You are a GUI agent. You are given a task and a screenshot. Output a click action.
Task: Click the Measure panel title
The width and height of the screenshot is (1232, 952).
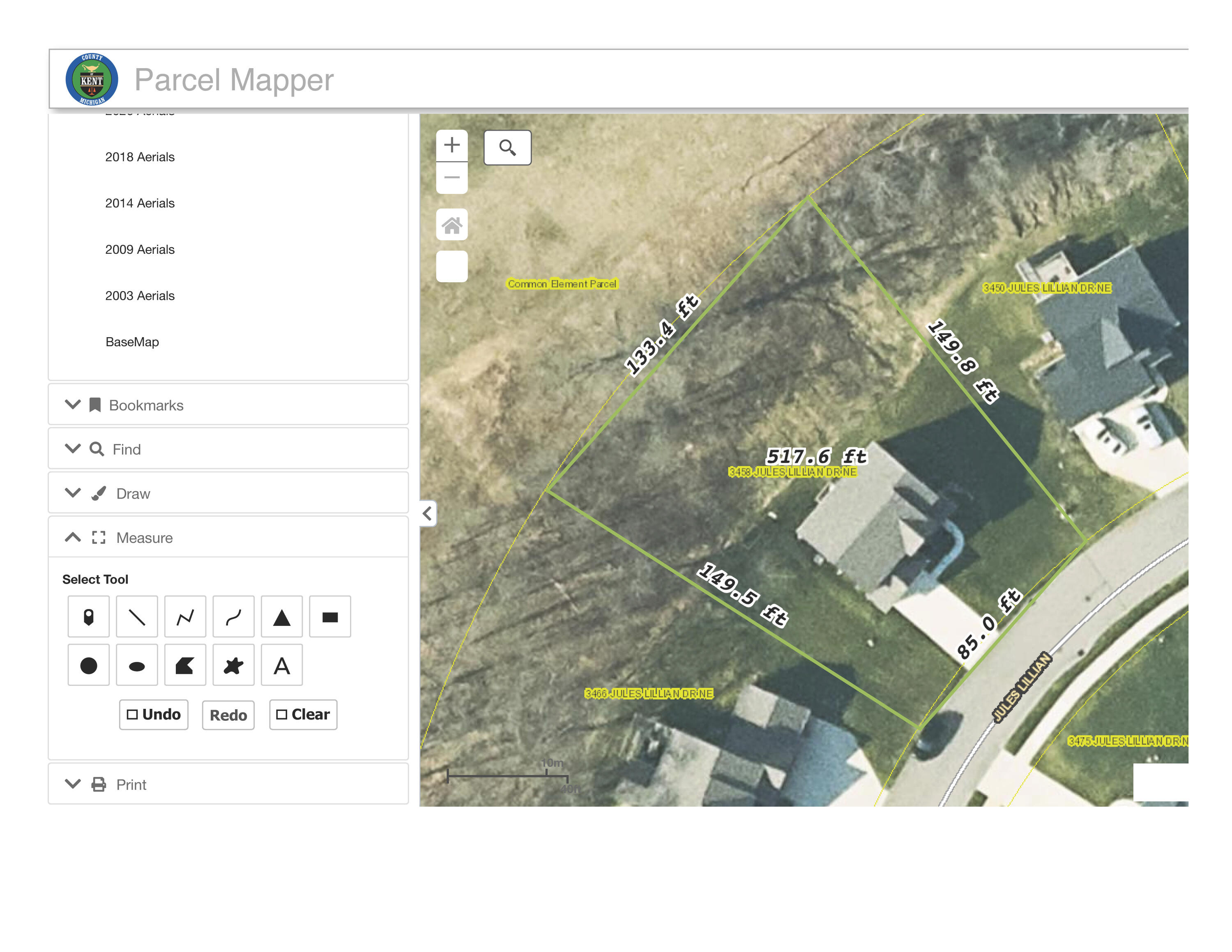coord(145,538)
